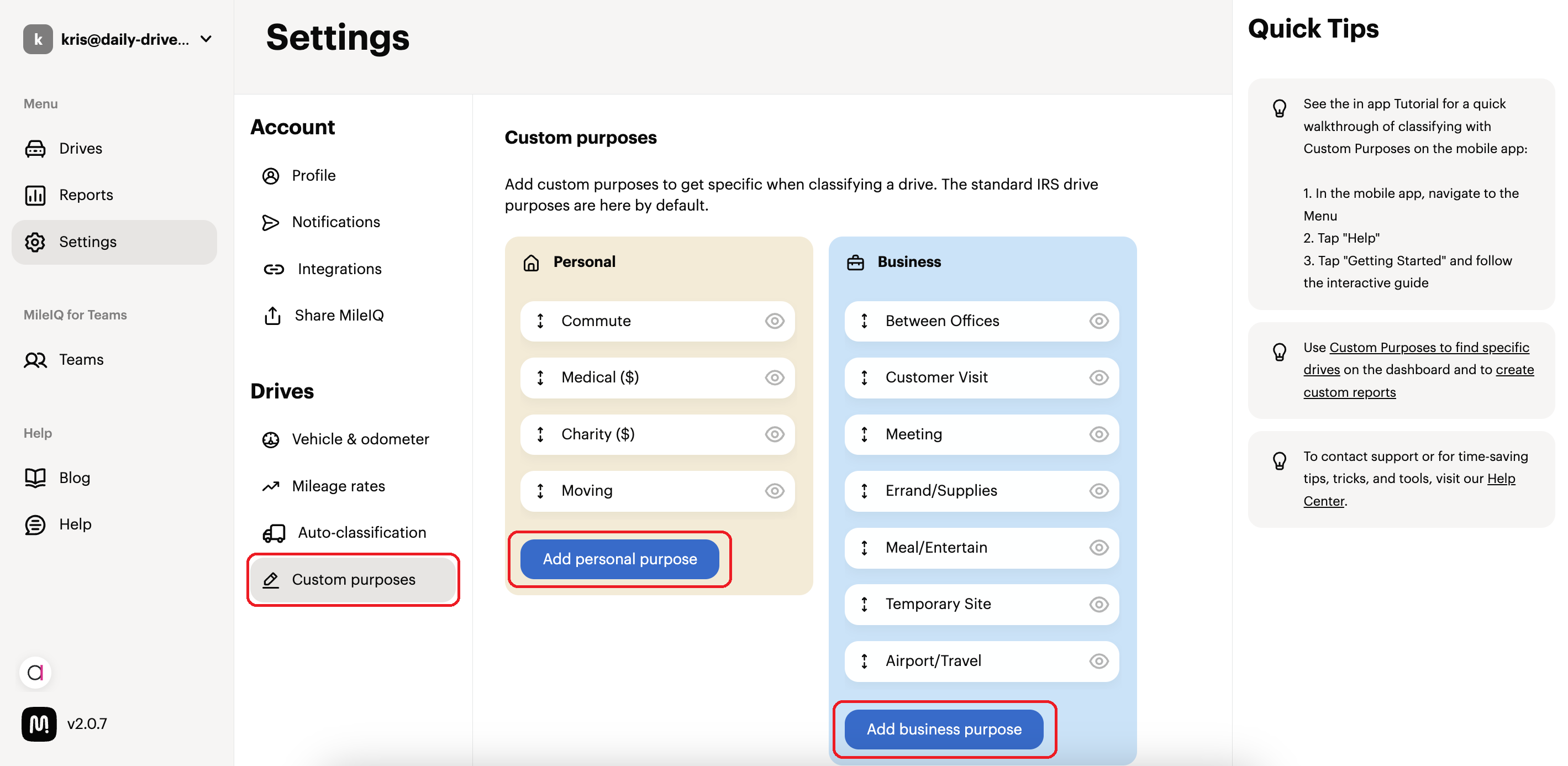Open Reports via its chart icon

pyautogui.click(x=35, y=195)
